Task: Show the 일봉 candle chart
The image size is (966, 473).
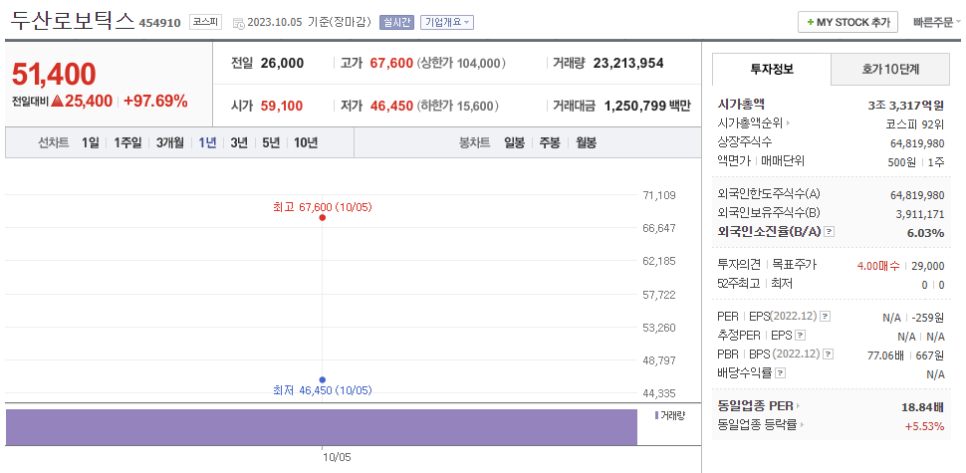Action: (x=514, y=143)
